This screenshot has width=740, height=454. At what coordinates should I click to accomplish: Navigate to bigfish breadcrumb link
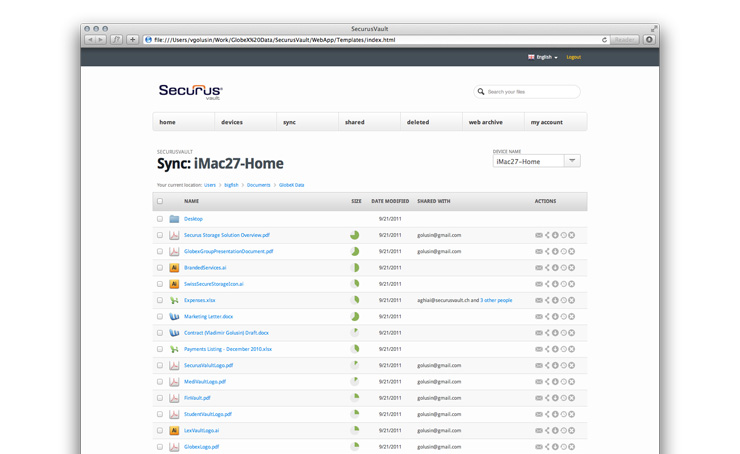(231, 185)
